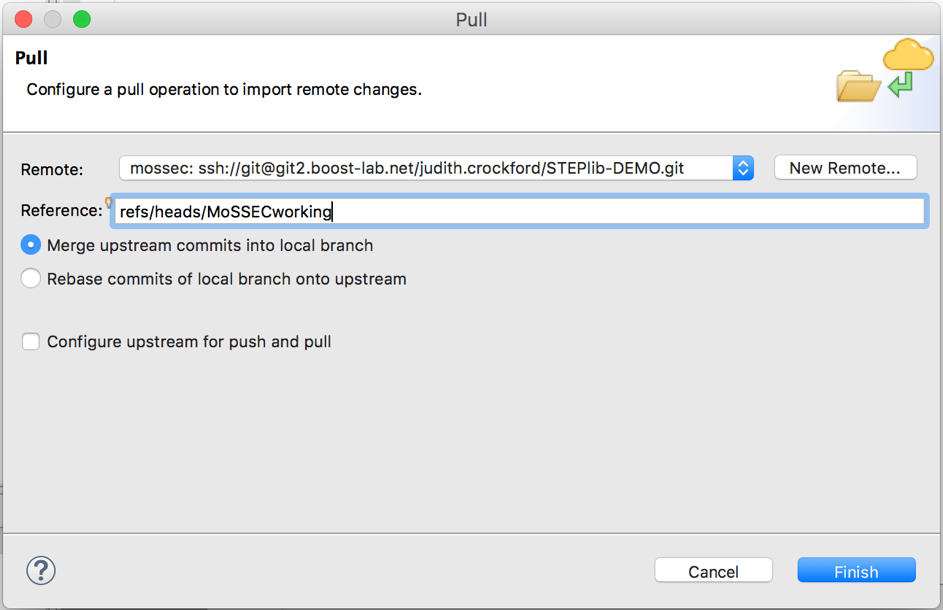Click the help question mark icon
Screen dimensions: 943x610
(41, 570)
